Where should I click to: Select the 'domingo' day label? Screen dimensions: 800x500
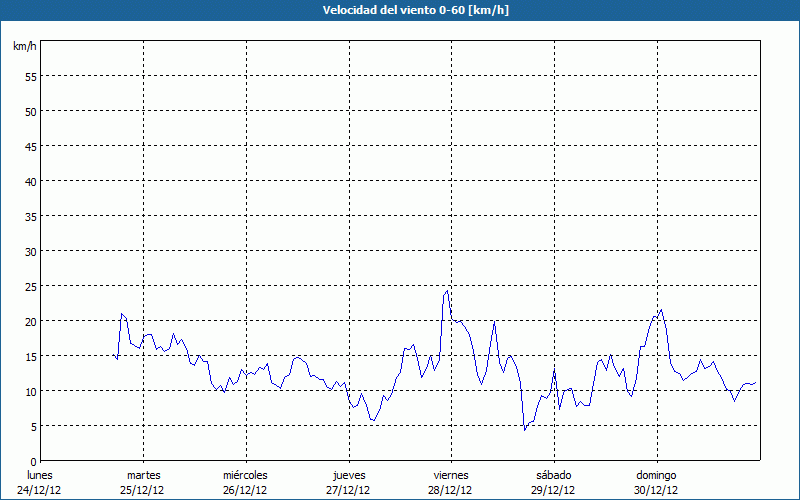(x=656, y=475)
